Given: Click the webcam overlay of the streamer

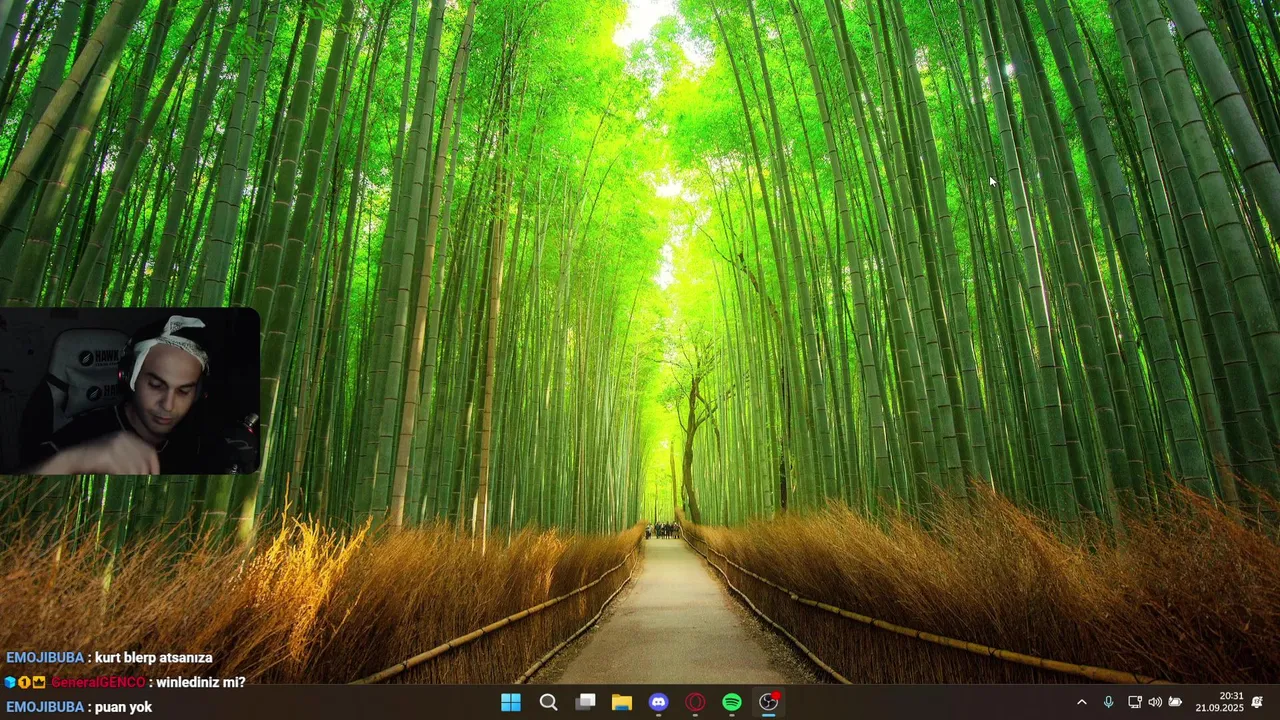Looking at the screenshot, I should pyautogui.click(x=130, y=390).
